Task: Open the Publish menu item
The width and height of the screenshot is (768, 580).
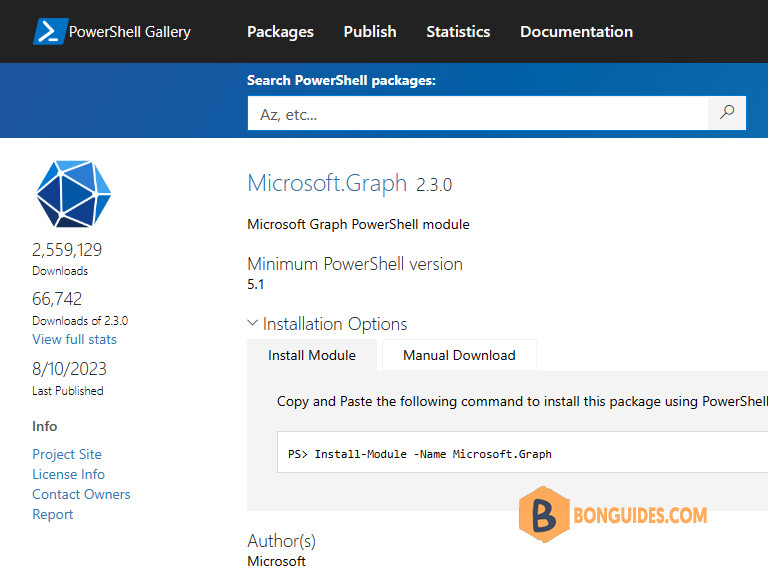Action: click(370, 32)
